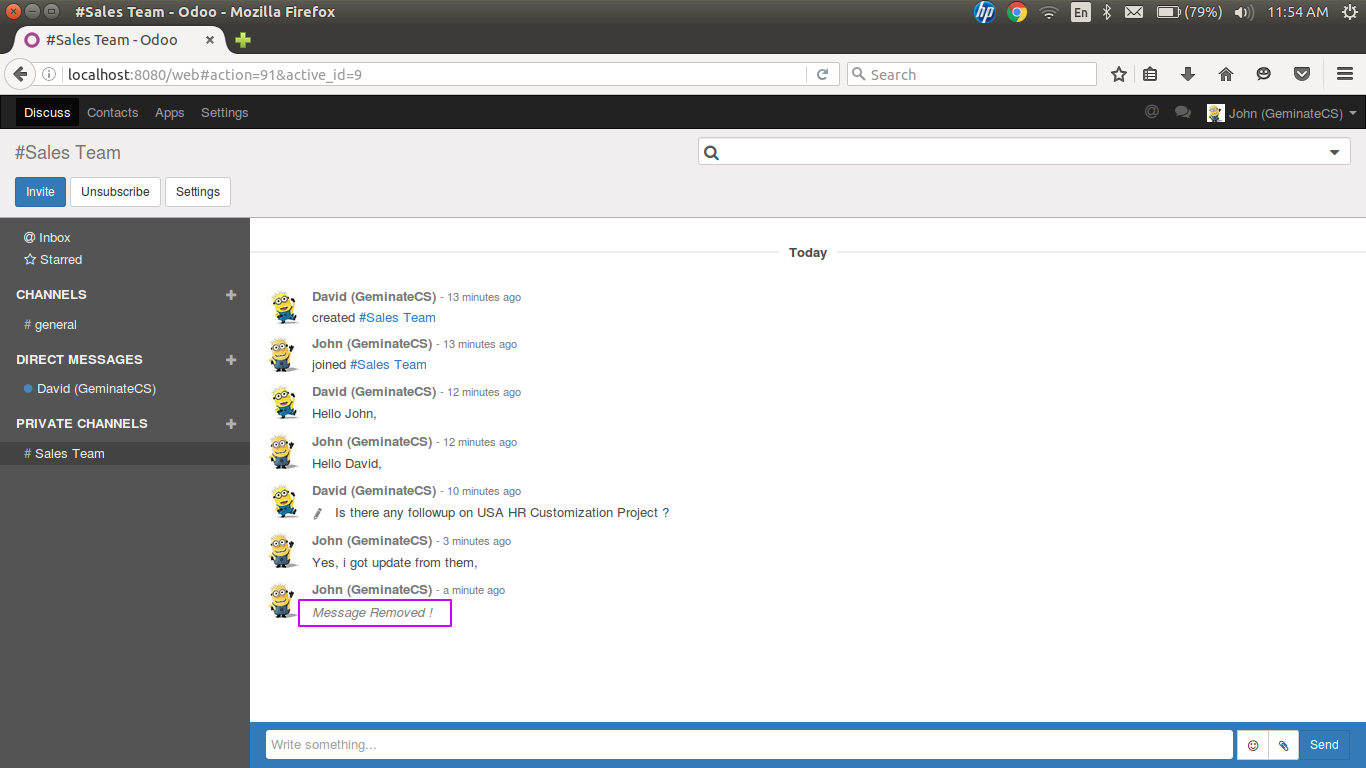
Task: Open the volume speaker indicator
Action: coord(1244,12)
